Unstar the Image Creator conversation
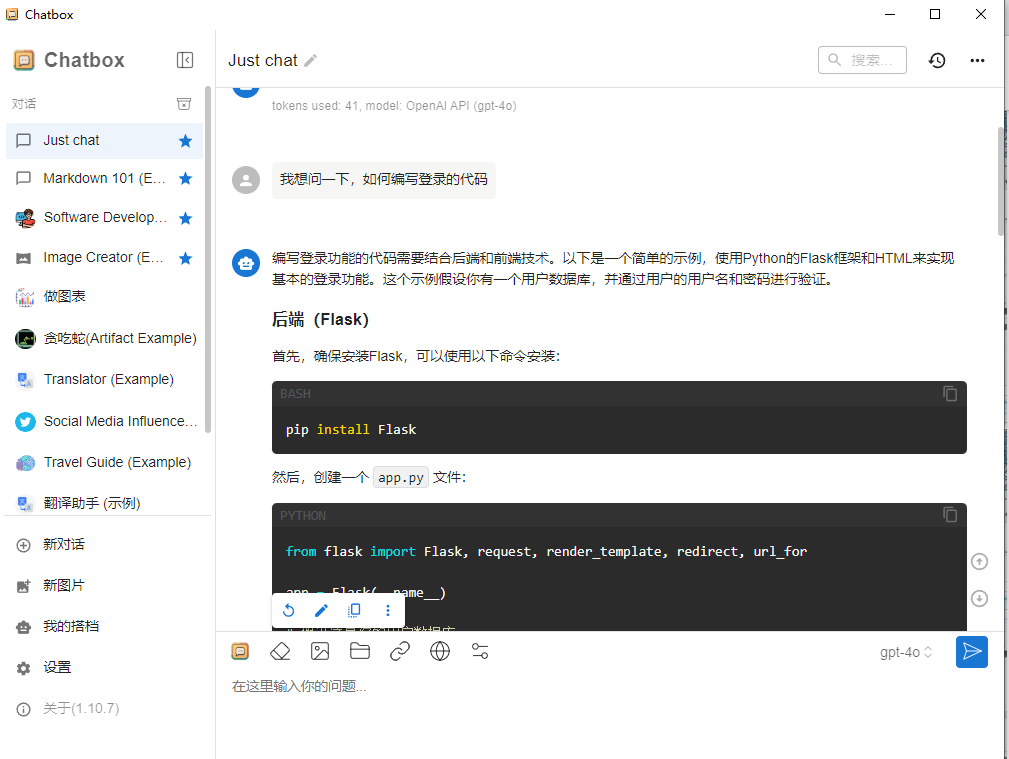 click(x=185, y=258)
